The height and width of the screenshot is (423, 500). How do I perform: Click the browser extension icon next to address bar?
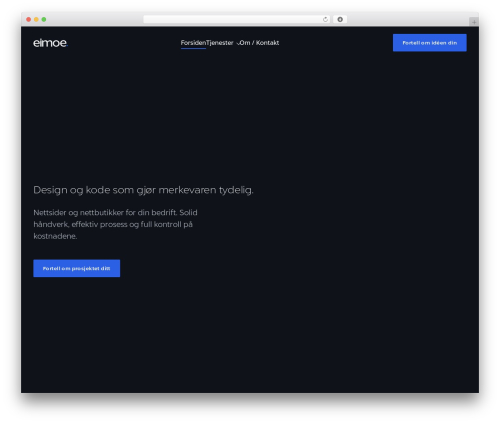tap(340, 19)
